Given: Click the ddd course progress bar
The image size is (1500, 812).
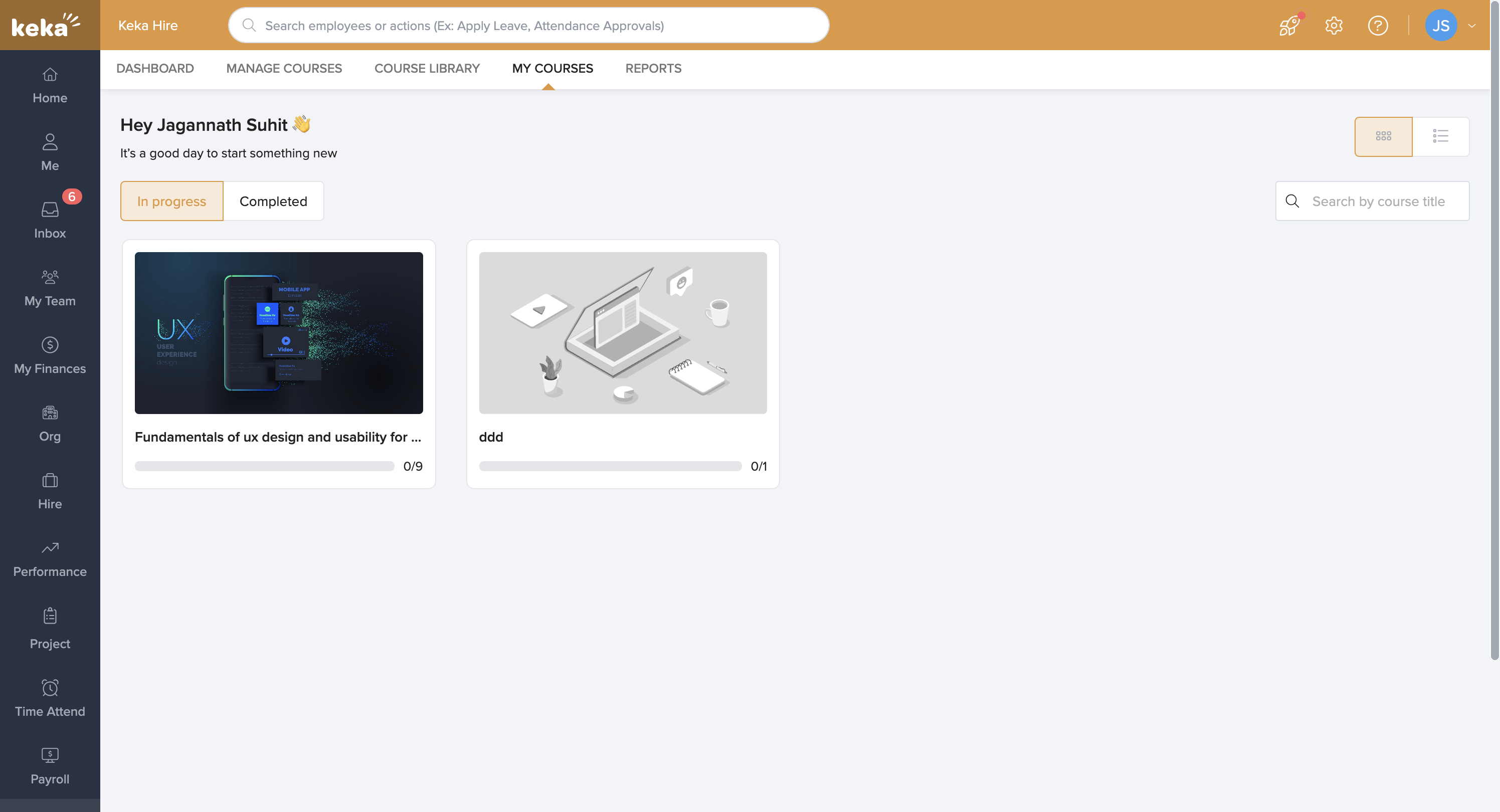Looking at the screenshot, I should (610, 466).
